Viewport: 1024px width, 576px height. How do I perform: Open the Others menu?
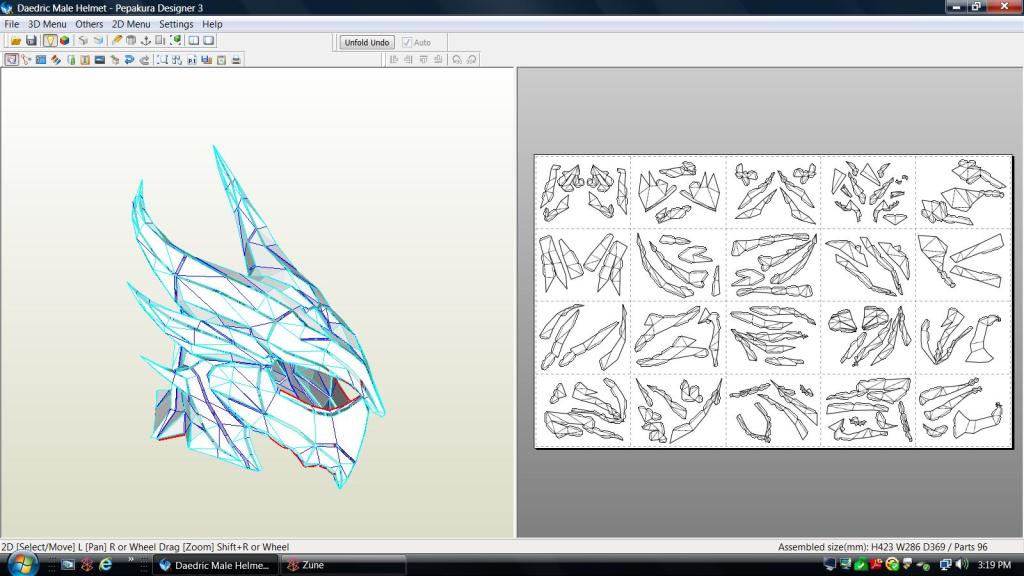pos(89,24)
